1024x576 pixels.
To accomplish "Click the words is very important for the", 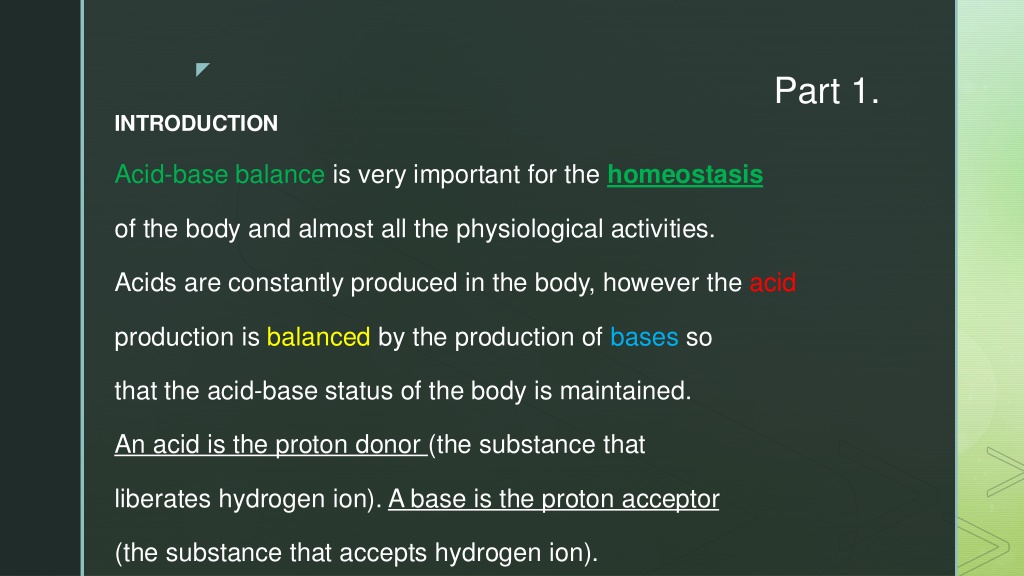I will click(466, 174).
